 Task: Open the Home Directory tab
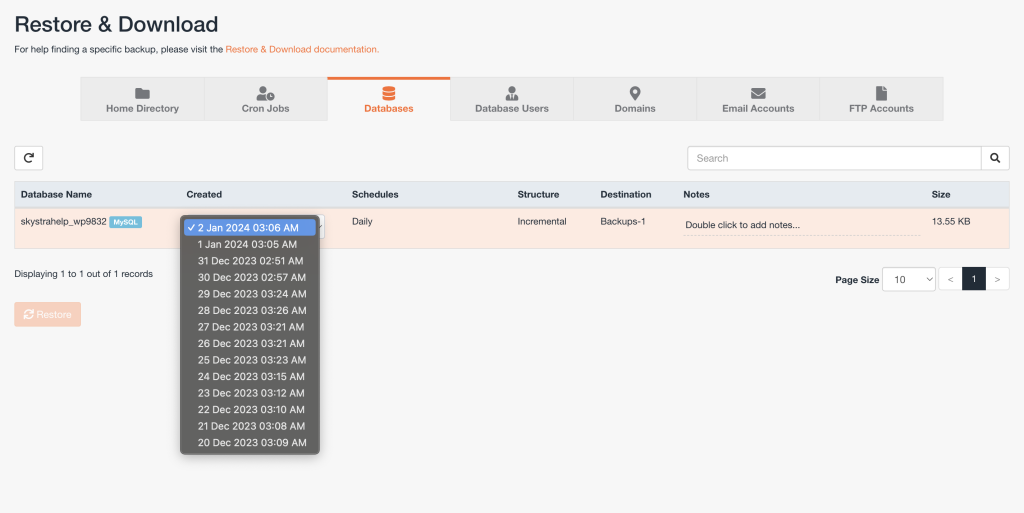coord(142,100)
